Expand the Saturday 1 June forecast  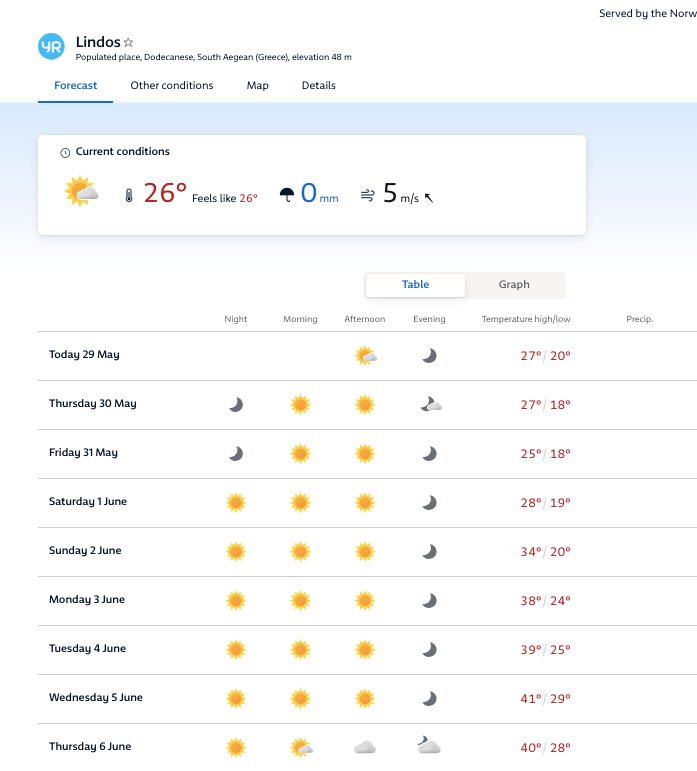coord(88,502)
